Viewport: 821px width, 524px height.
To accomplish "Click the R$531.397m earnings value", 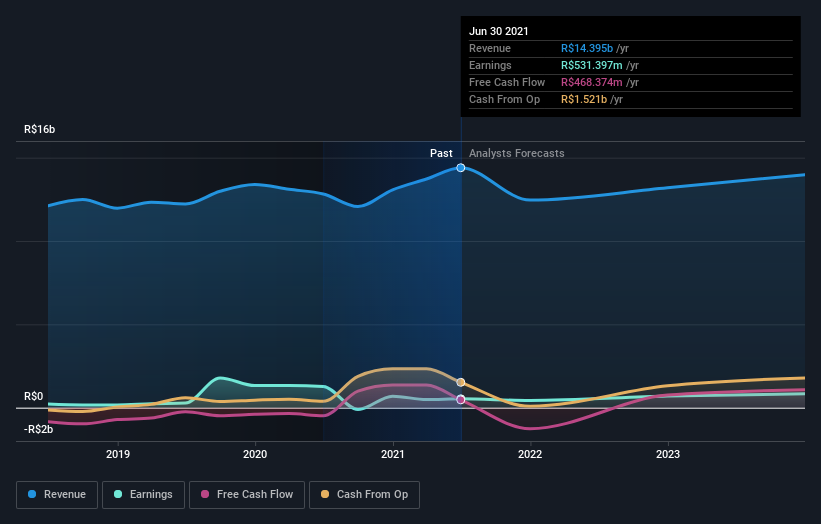I will [592, 65].
